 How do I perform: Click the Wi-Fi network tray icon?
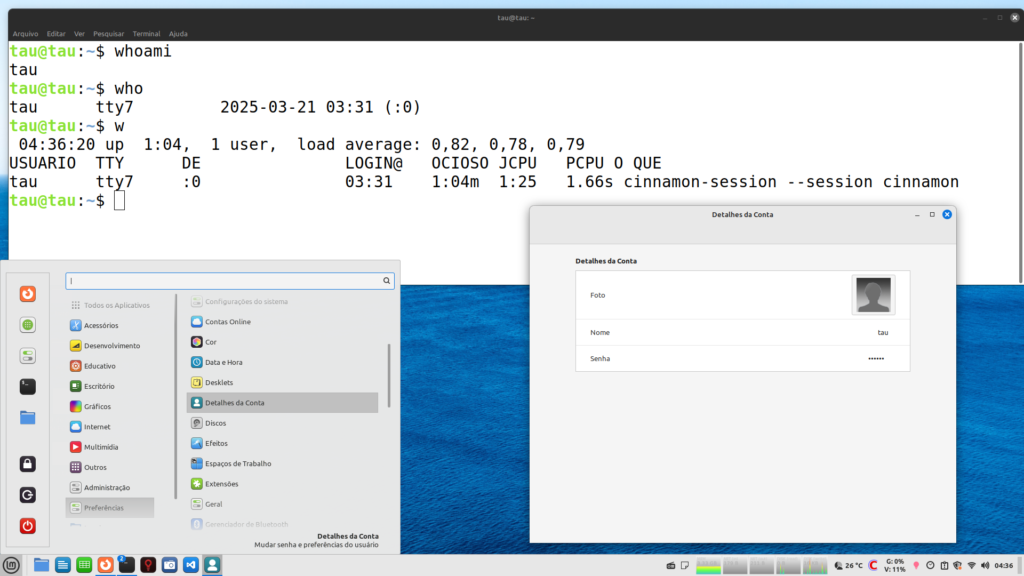click(970, 565)
